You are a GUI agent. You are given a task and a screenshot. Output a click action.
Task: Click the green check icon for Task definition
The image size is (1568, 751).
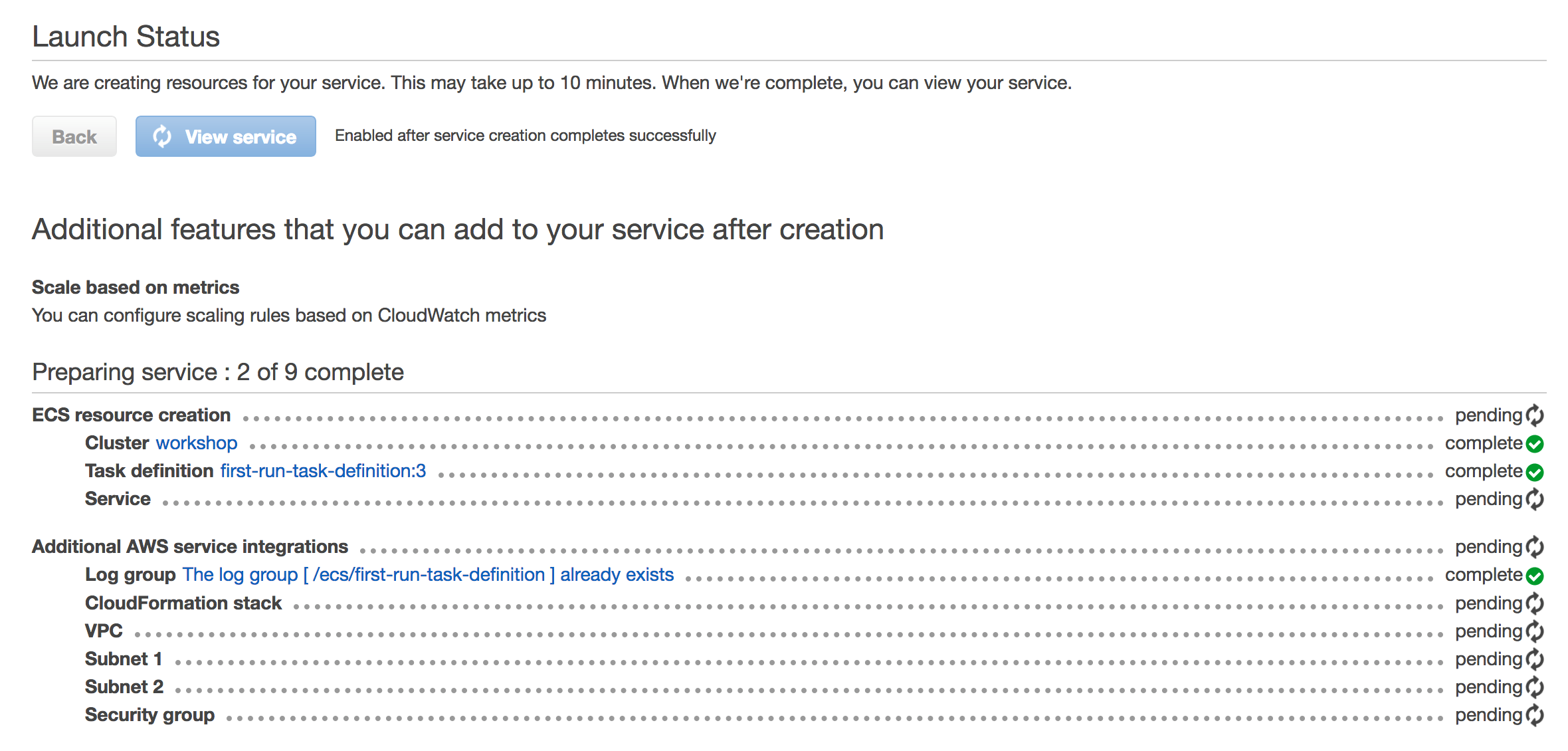[x=1535, y=472]
